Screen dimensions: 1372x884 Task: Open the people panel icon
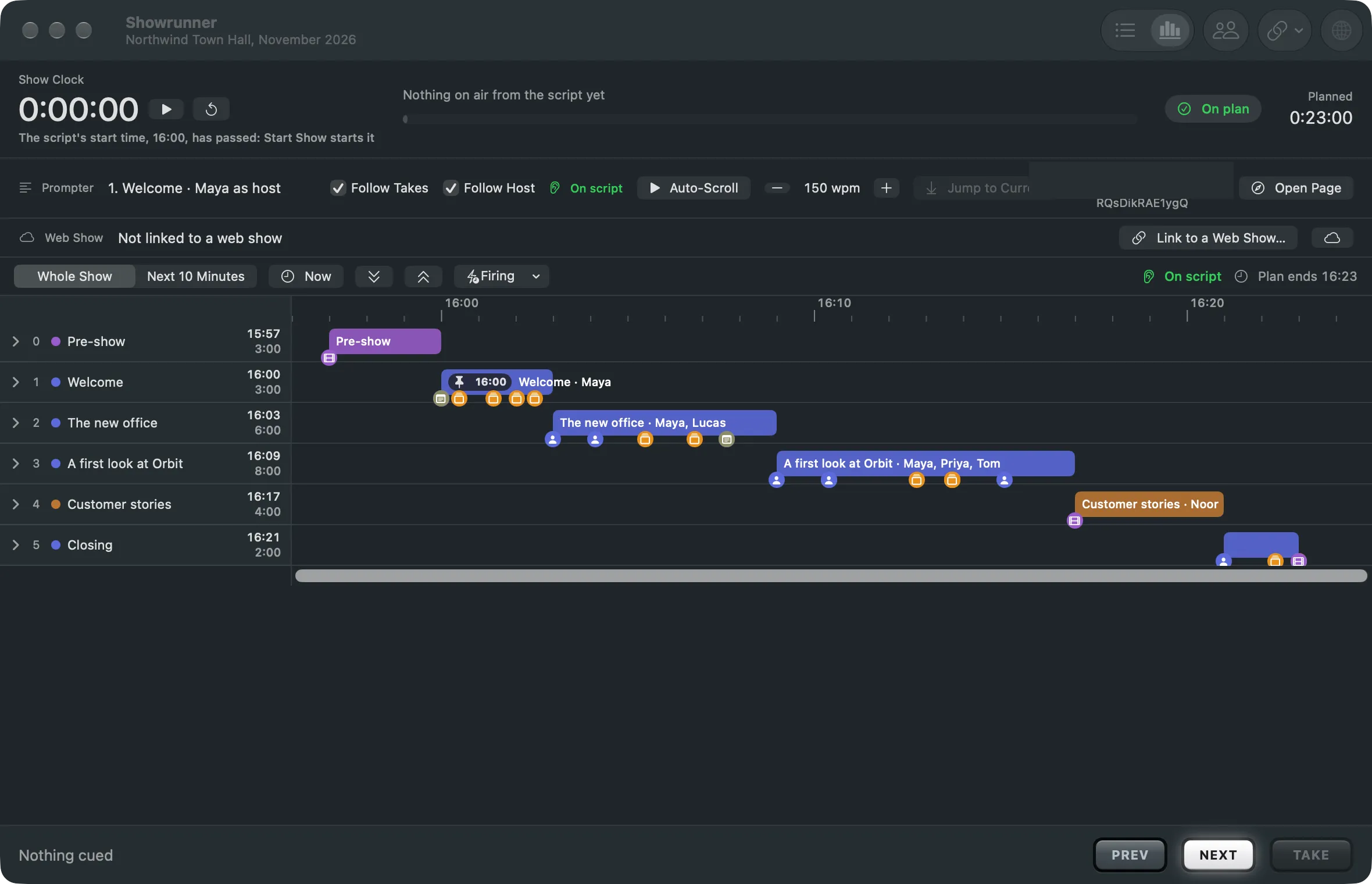coord(1225,30)
